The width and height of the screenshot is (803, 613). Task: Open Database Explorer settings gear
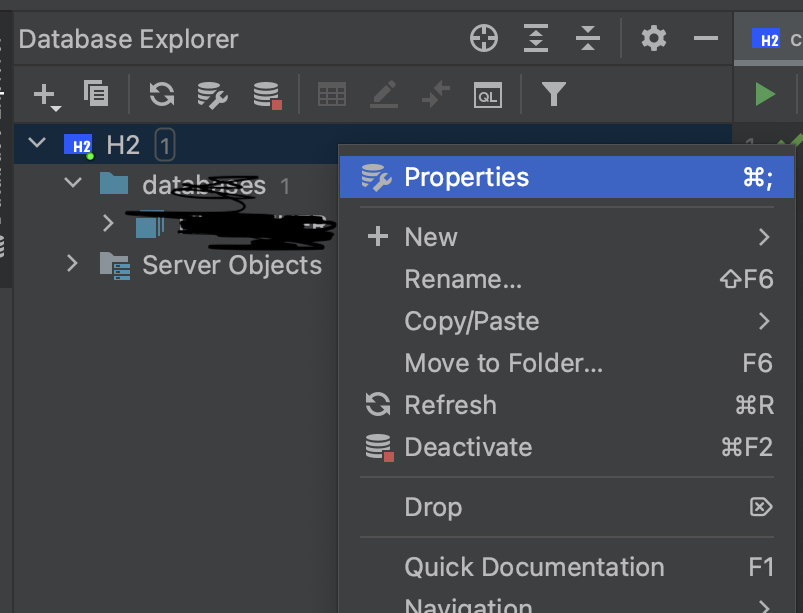654,38
